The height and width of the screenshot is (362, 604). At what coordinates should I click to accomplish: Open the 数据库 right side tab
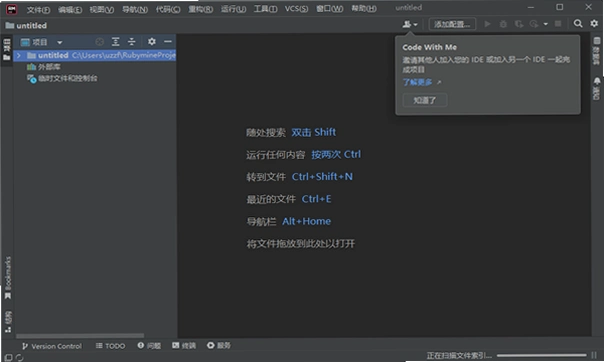pos(596,51)
